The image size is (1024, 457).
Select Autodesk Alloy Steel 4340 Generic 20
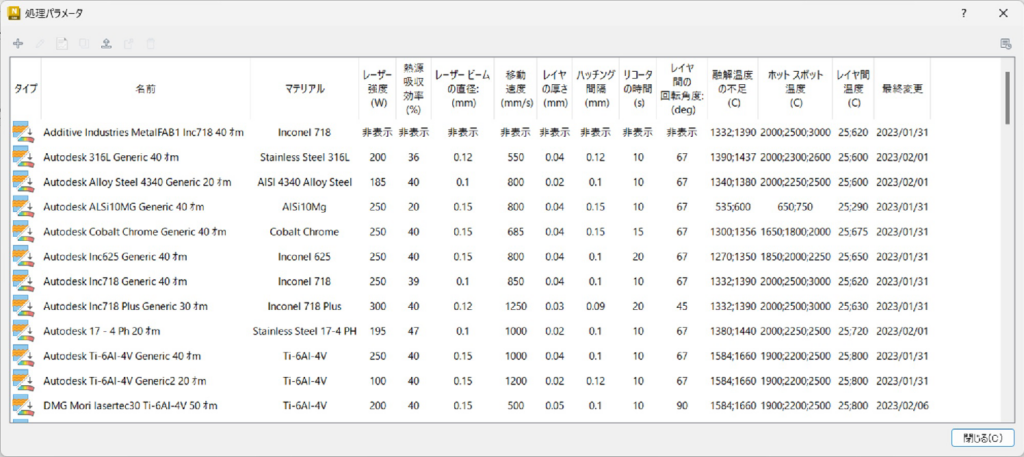pyautogui.click(x=137, y=182)
